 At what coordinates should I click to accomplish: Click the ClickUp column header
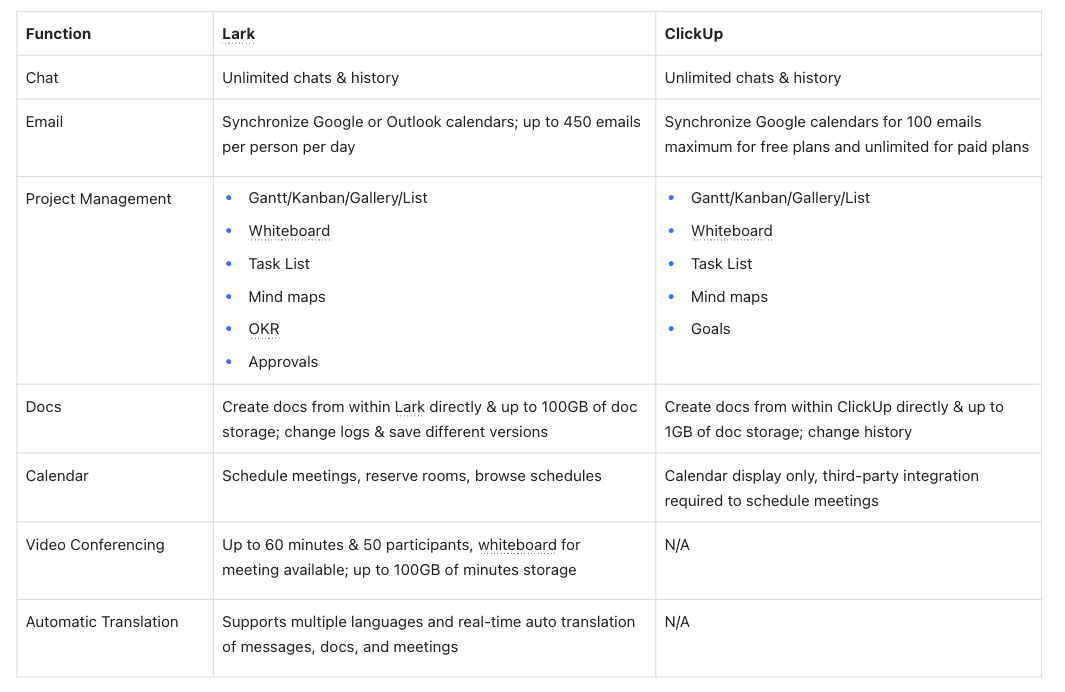pos(693,34)
